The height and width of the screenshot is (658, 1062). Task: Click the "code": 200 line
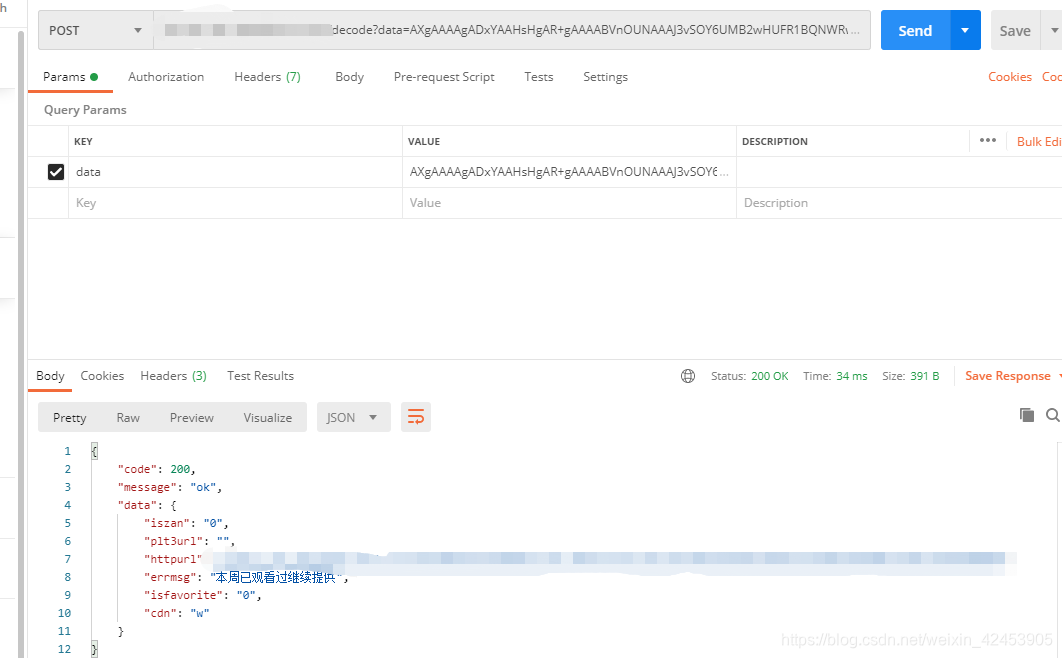(x=156, y=469)
